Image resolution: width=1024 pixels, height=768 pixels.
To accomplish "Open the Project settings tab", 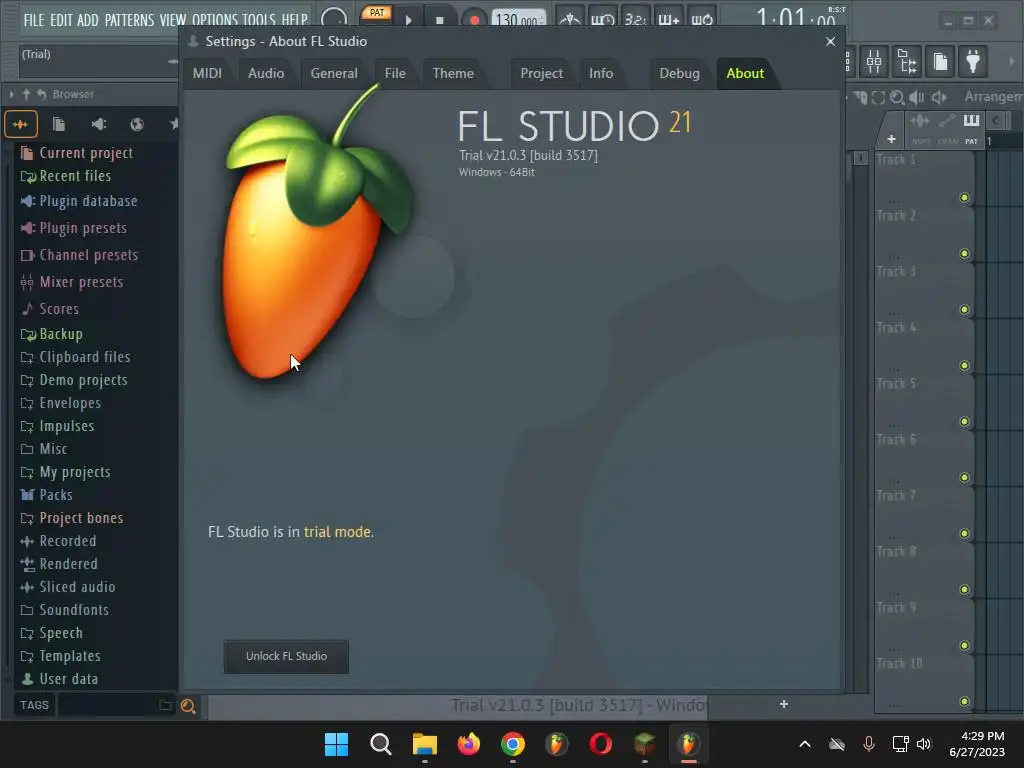I will (541, 73).
